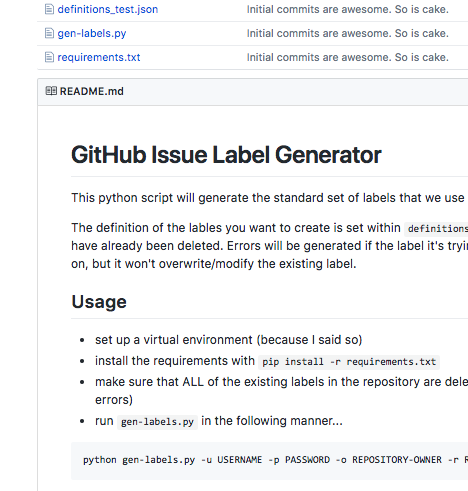The image size is (468, 491).
Task: Click the README.md header label
Action: point(92,91)
